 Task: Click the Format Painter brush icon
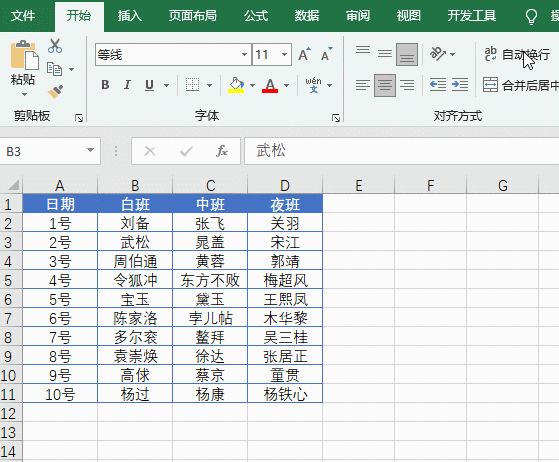56,92
